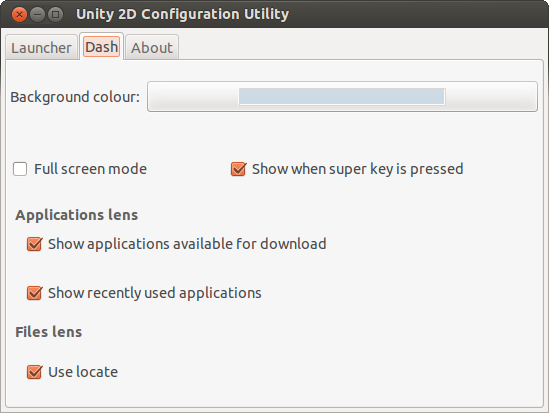Viewport: 549px width, 413px height.
Task: Open the Background colour swatch picker
Action: click(x=342, y=97)
